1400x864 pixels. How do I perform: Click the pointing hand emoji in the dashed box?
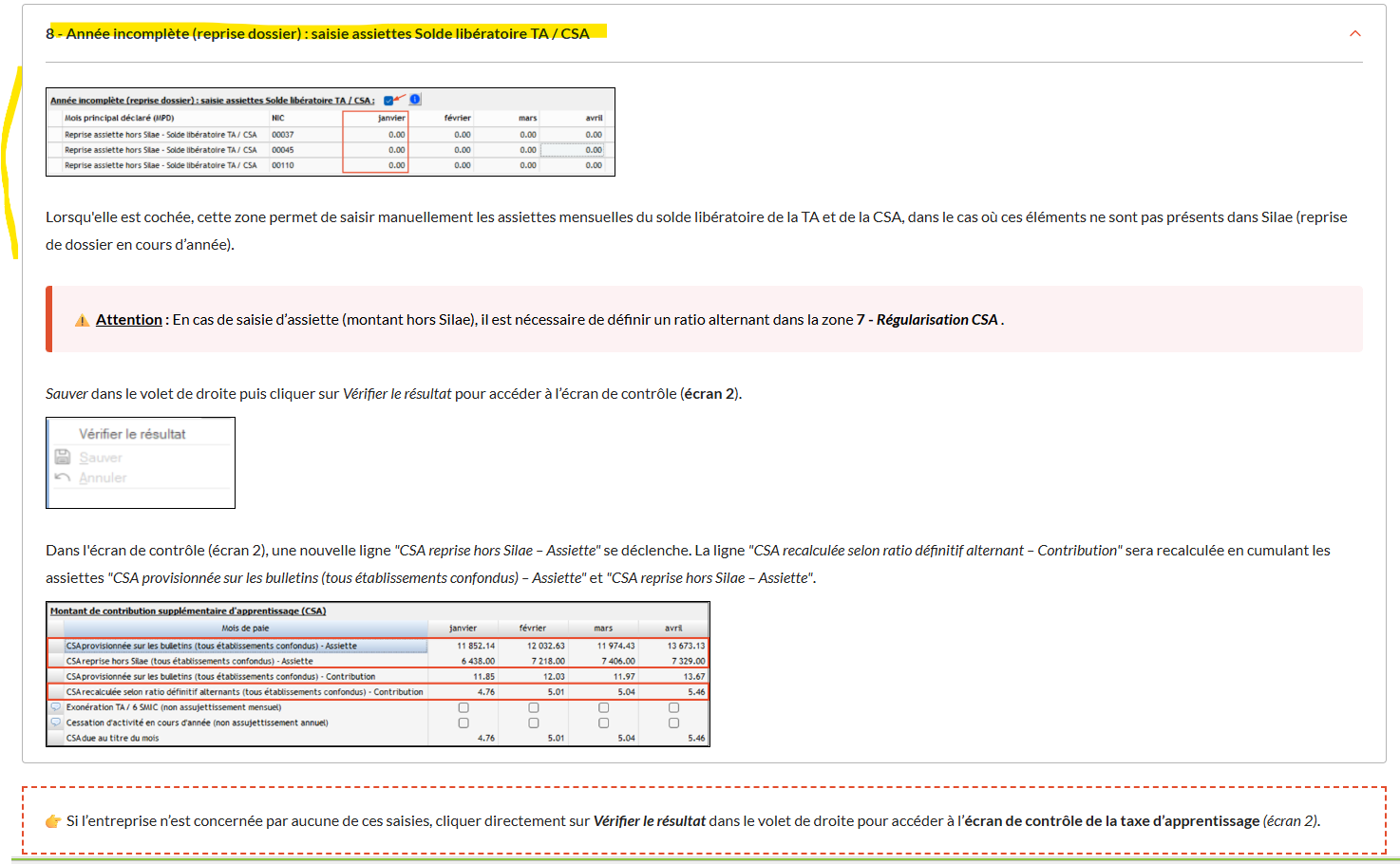pos(53,821)
